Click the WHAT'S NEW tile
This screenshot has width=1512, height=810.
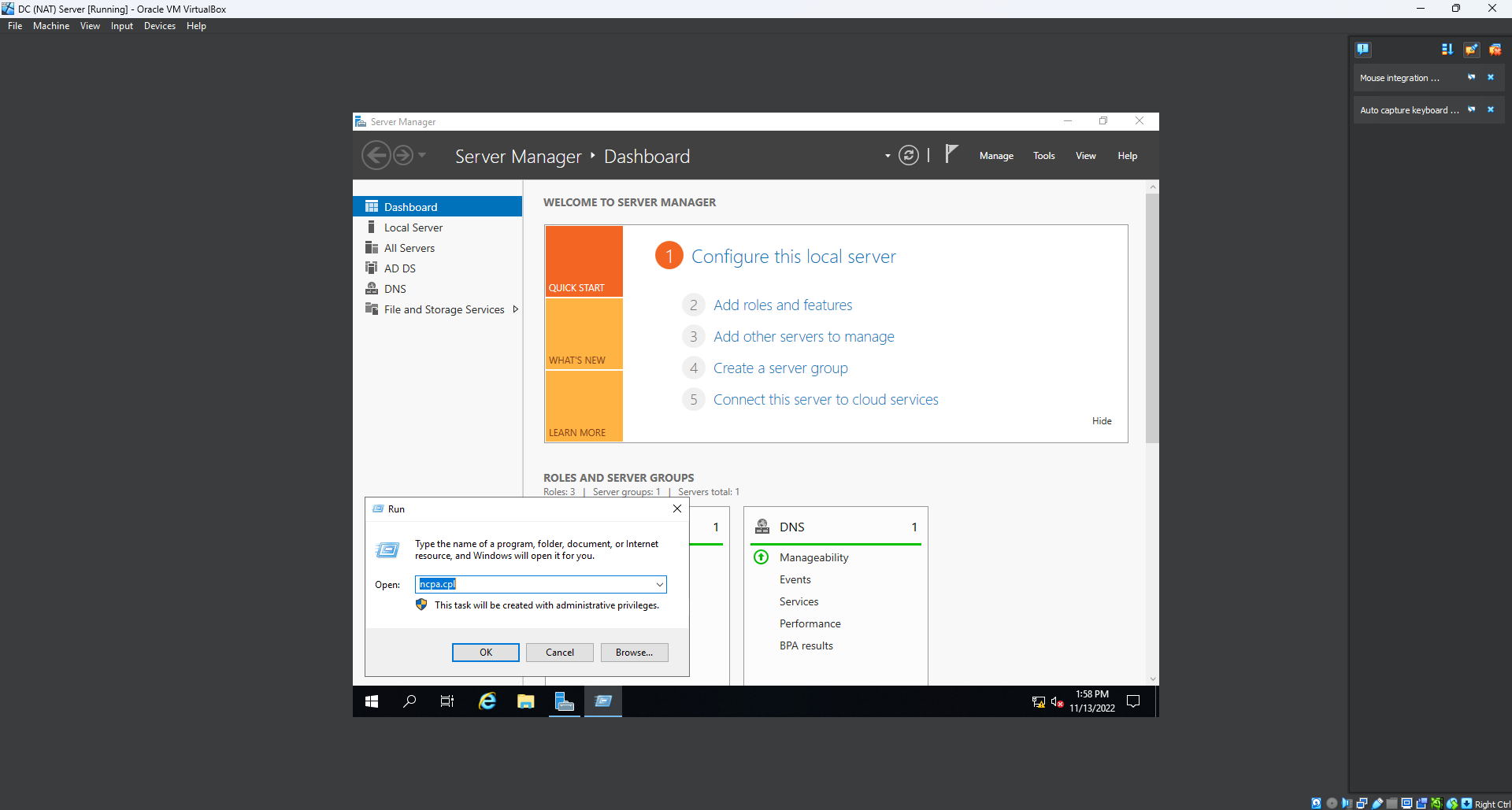click(584, 334)
